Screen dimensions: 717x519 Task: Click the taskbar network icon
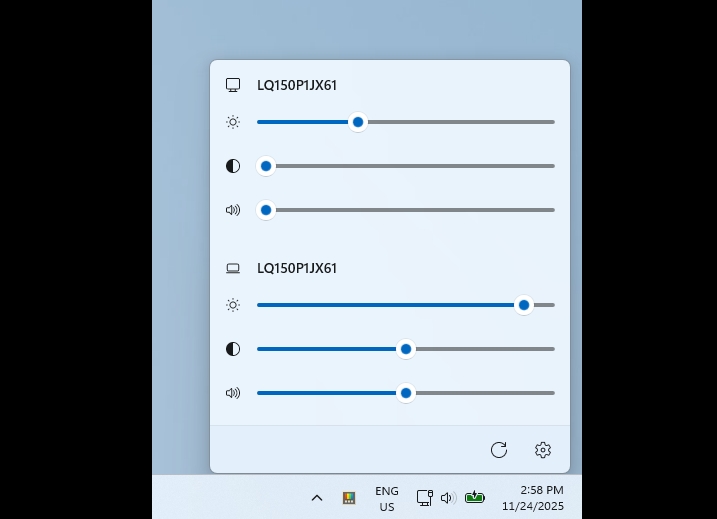click(x=424, y=498)
